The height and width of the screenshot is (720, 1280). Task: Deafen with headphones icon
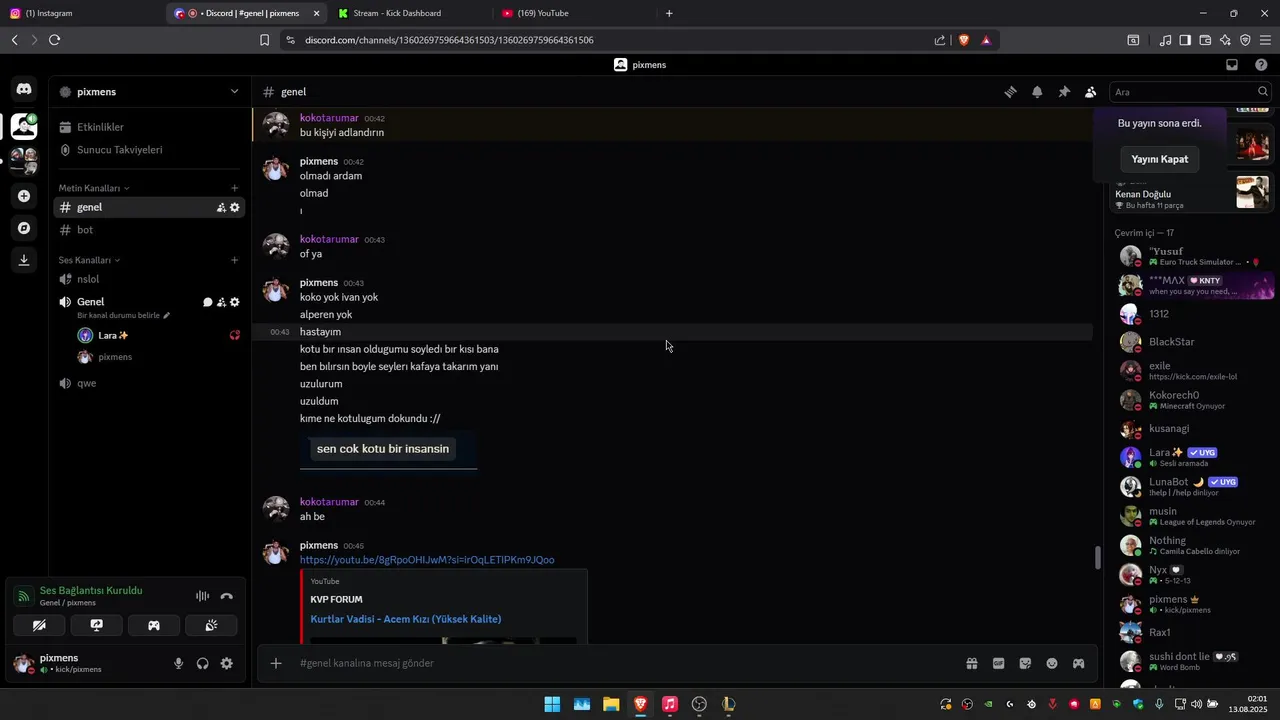pyautogui.click(x=203, y=663)
